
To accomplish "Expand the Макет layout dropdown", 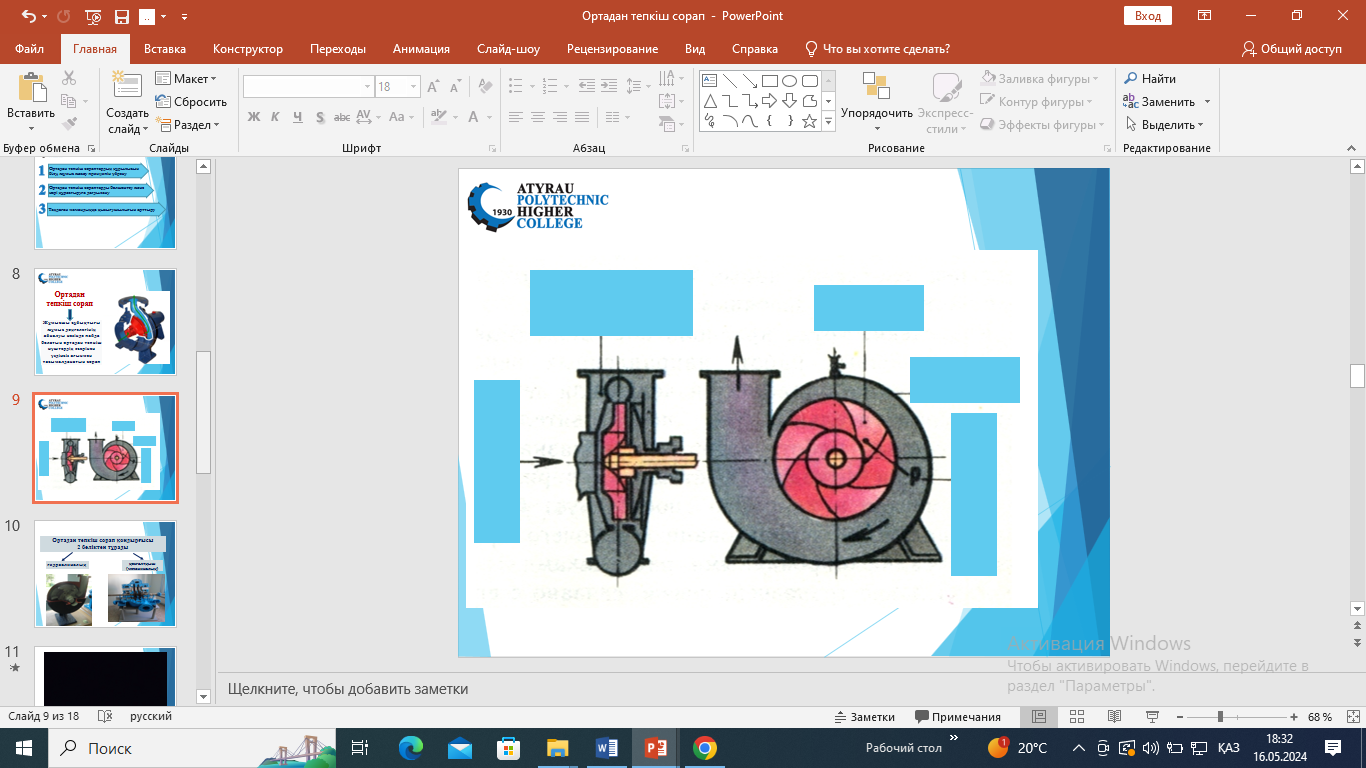I will click(187, 79).
